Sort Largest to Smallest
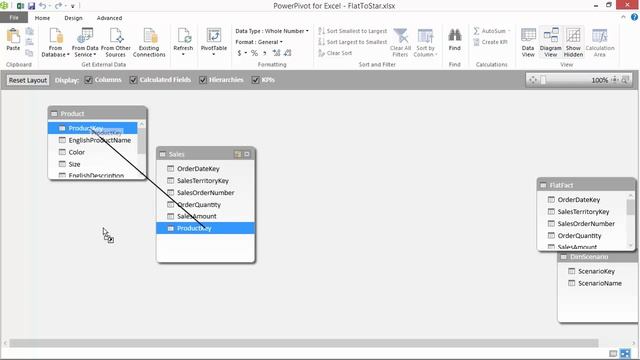Screen dimensions: 640x360 353,42
